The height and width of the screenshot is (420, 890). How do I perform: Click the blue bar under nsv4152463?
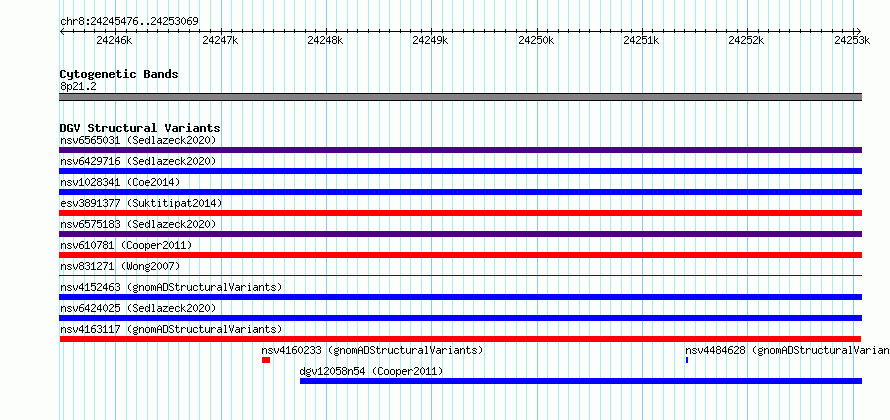pos(460,297)
